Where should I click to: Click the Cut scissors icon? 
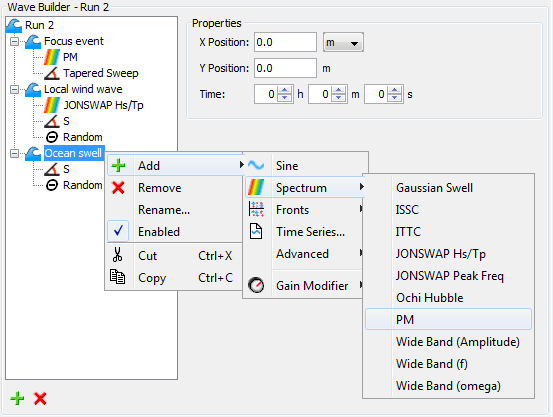pyautogui.click(x=117, y=255)
